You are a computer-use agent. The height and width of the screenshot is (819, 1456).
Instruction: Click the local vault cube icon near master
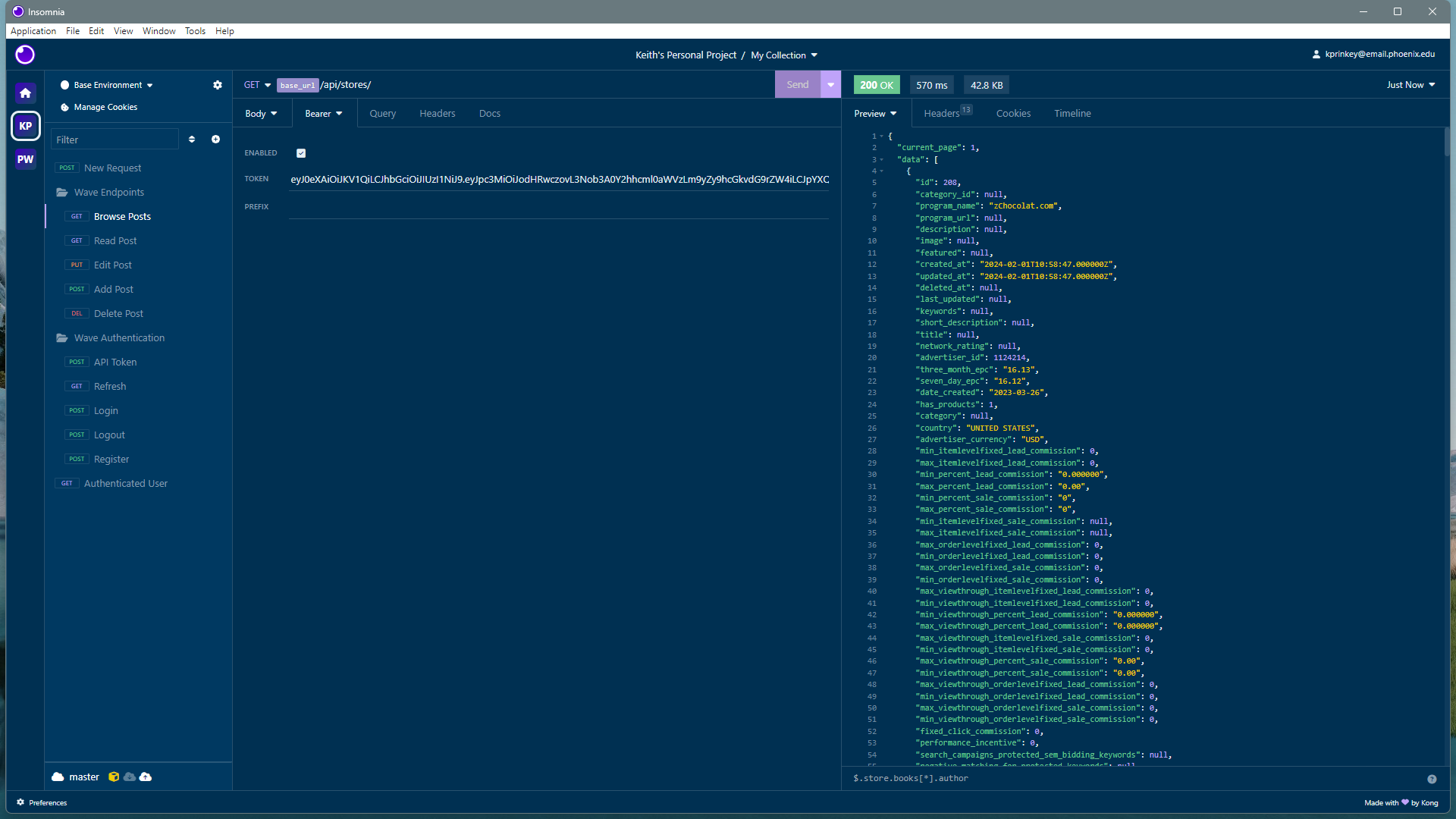114,777
